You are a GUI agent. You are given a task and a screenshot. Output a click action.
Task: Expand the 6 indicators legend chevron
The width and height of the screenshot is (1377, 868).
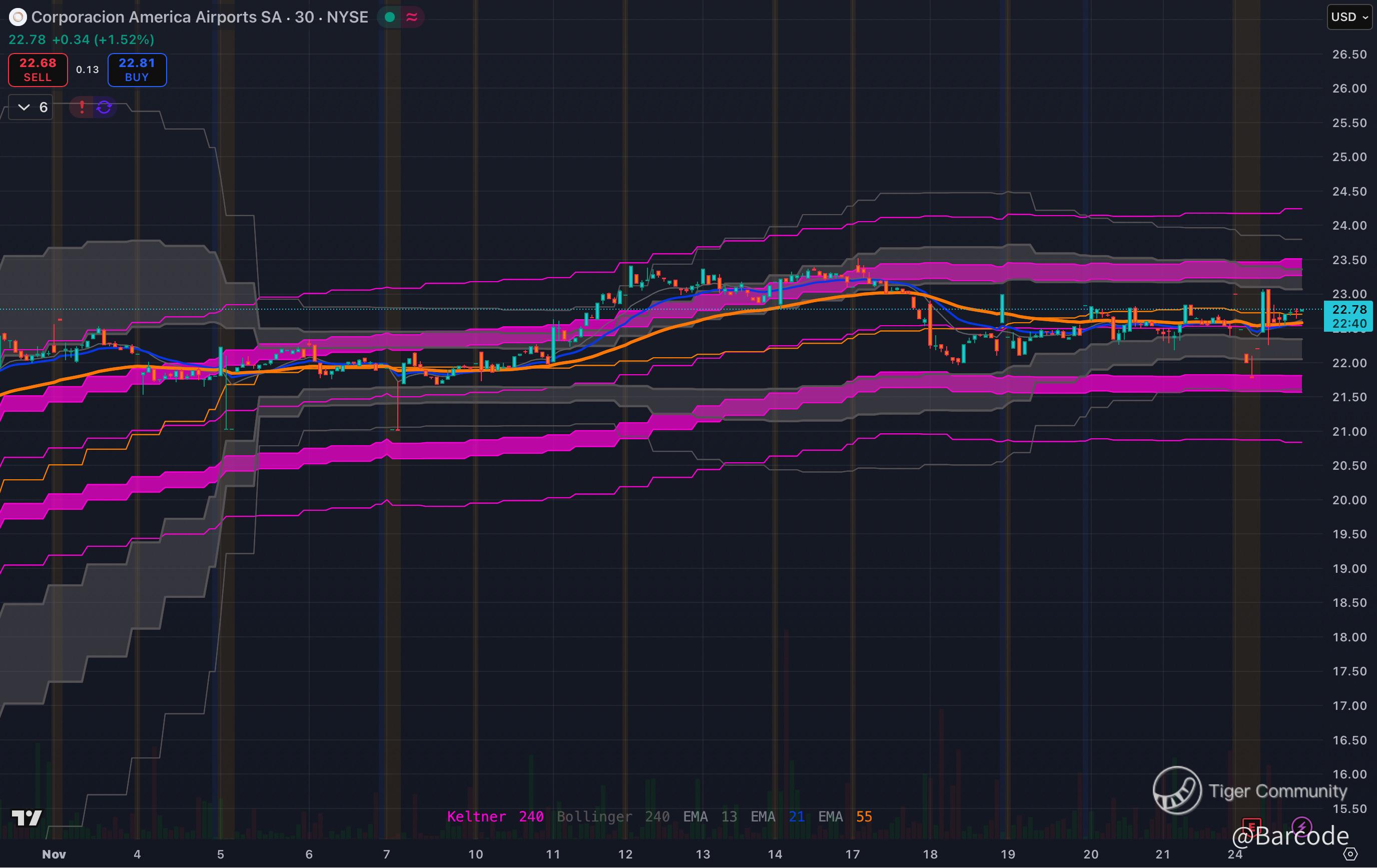tap(24, 107)
